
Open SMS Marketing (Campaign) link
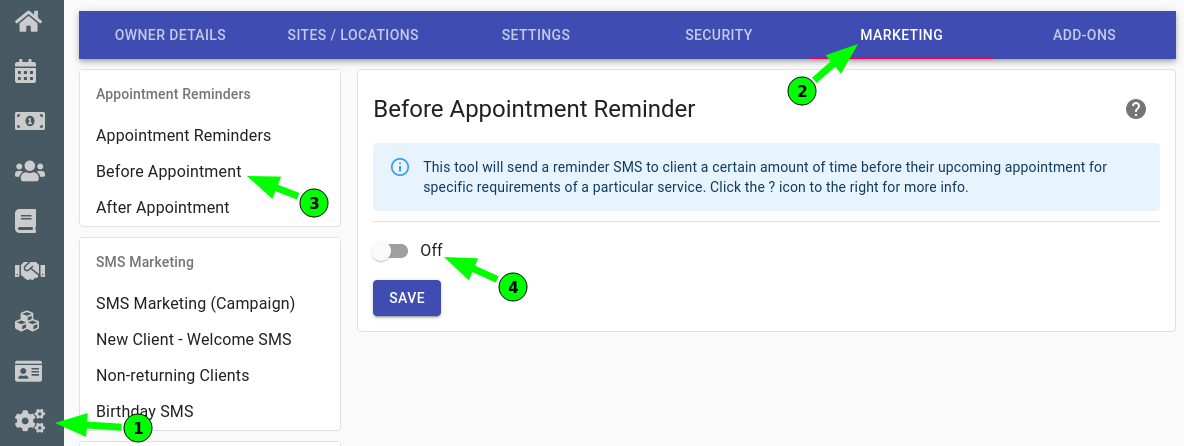coord(196,303)
